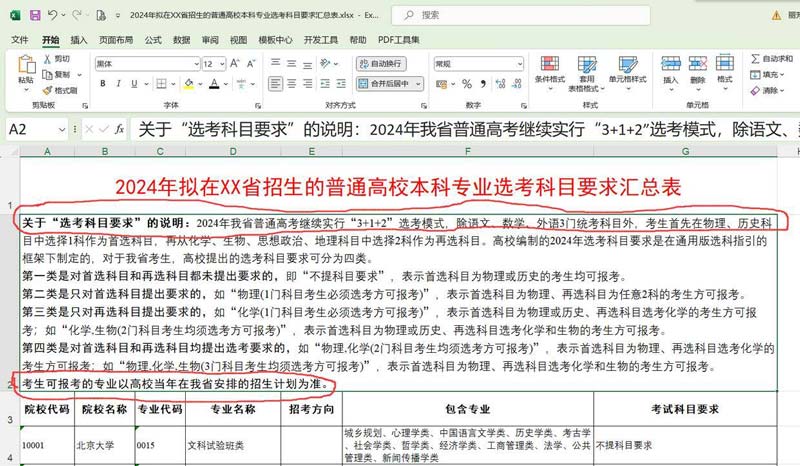This screenshot has width=800, height=466.
Task: Toggle Bold formatting (B)
Action: point(103,83)
